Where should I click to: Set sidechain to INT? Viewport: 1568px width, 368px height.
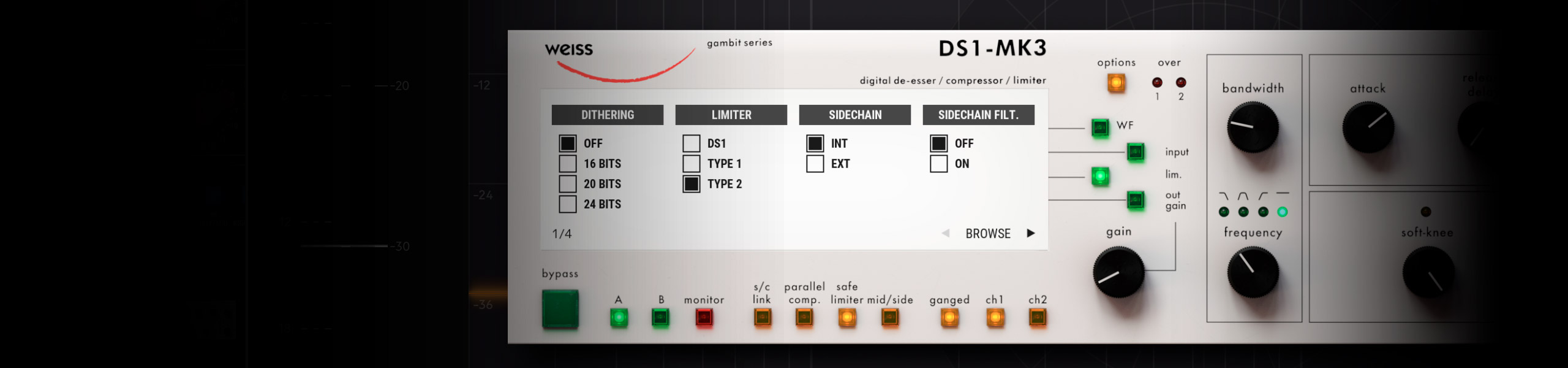[815, 144]
